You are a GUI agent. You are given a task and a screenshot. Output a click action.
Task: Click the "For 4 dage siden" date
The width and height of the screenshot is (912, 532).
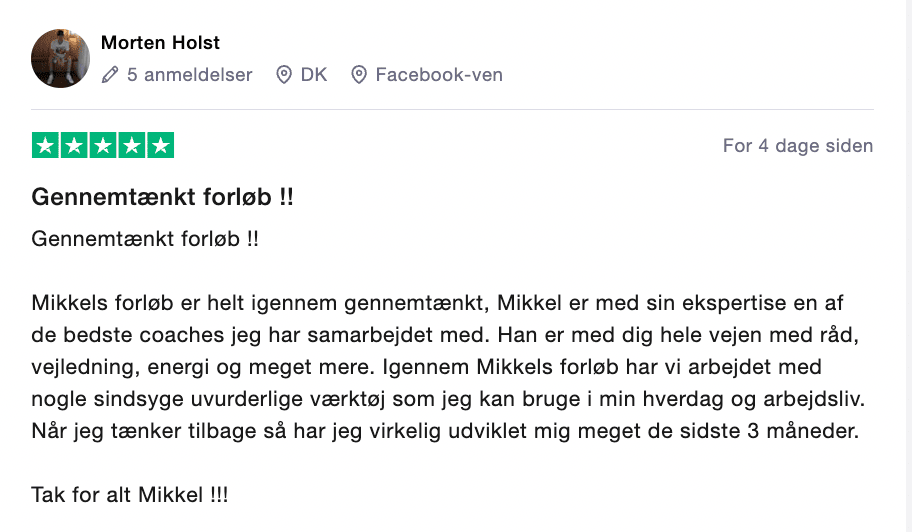tap(797, 146)
